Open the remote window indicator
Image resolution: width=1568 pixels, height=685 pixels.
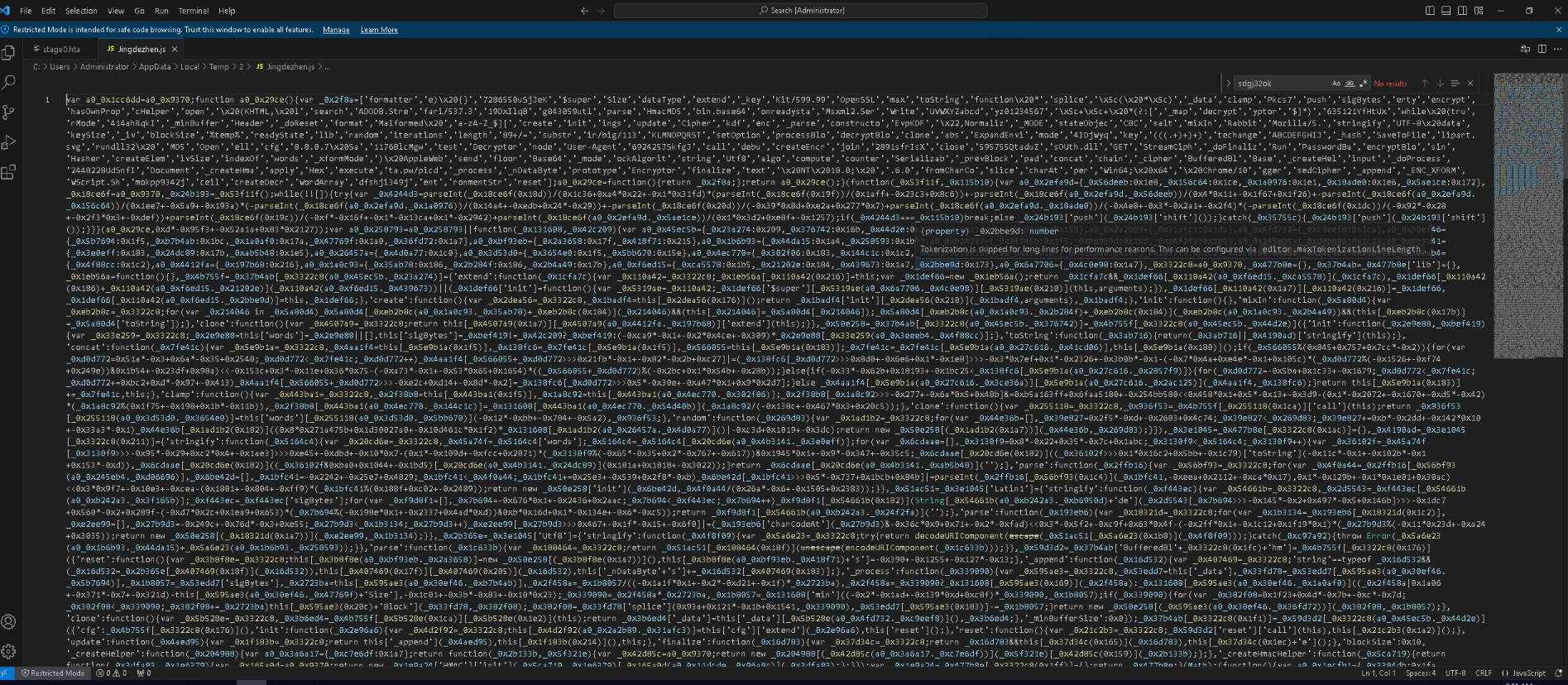7,673
